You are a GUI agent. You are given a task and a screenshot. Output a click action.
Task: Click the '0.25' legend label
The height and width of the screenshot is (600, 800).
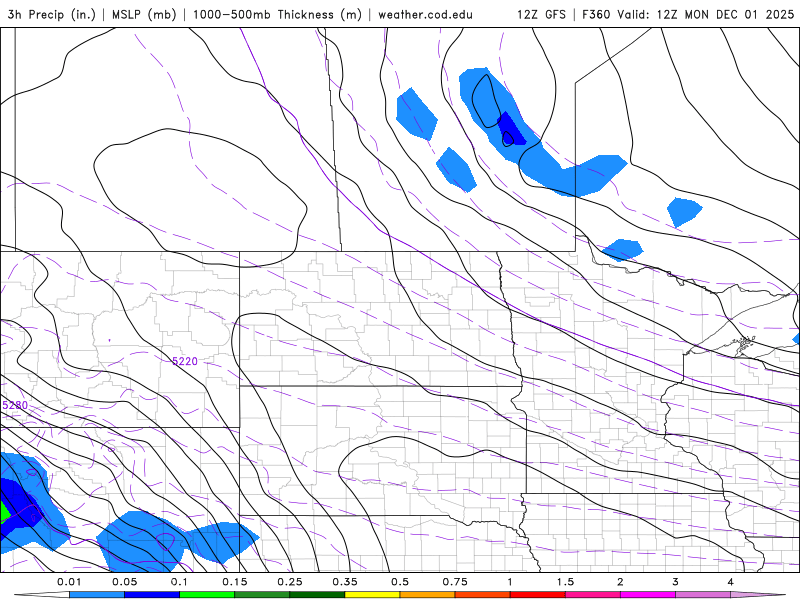(x=290, y=582)
